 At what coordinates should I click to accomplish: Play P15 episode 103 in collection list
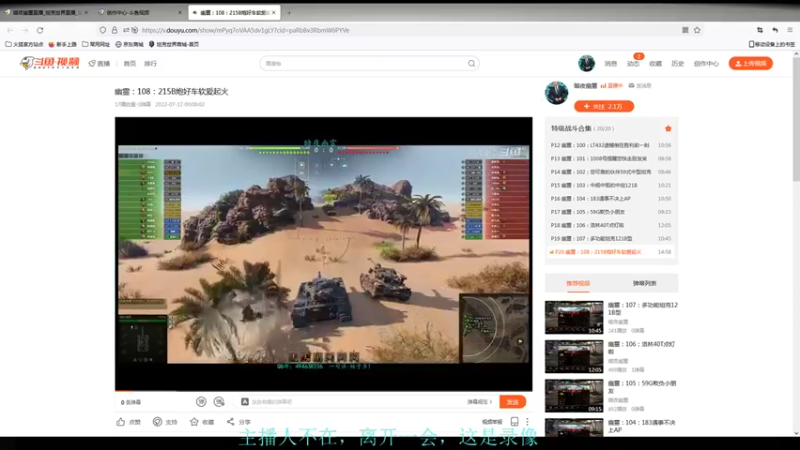coord(611,185)
